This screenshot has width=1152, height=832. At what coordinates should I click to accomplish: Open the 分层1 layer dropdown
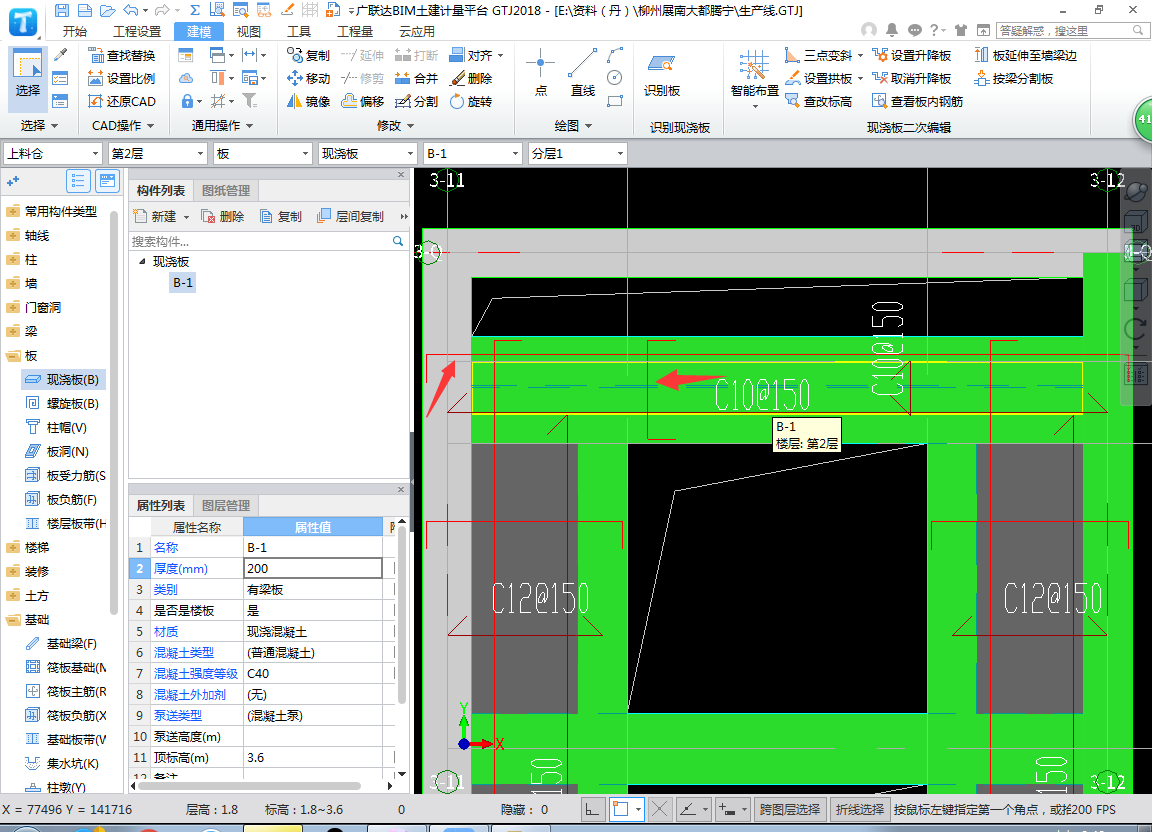coord(577,154)
